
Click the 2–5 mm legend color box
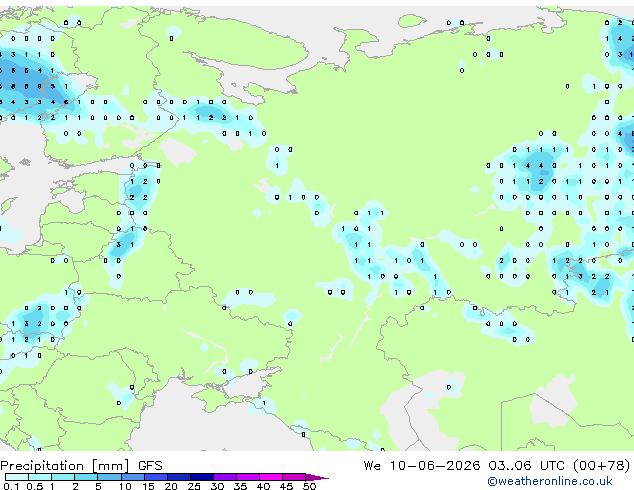pyautogui.click(x=86, y=477)
